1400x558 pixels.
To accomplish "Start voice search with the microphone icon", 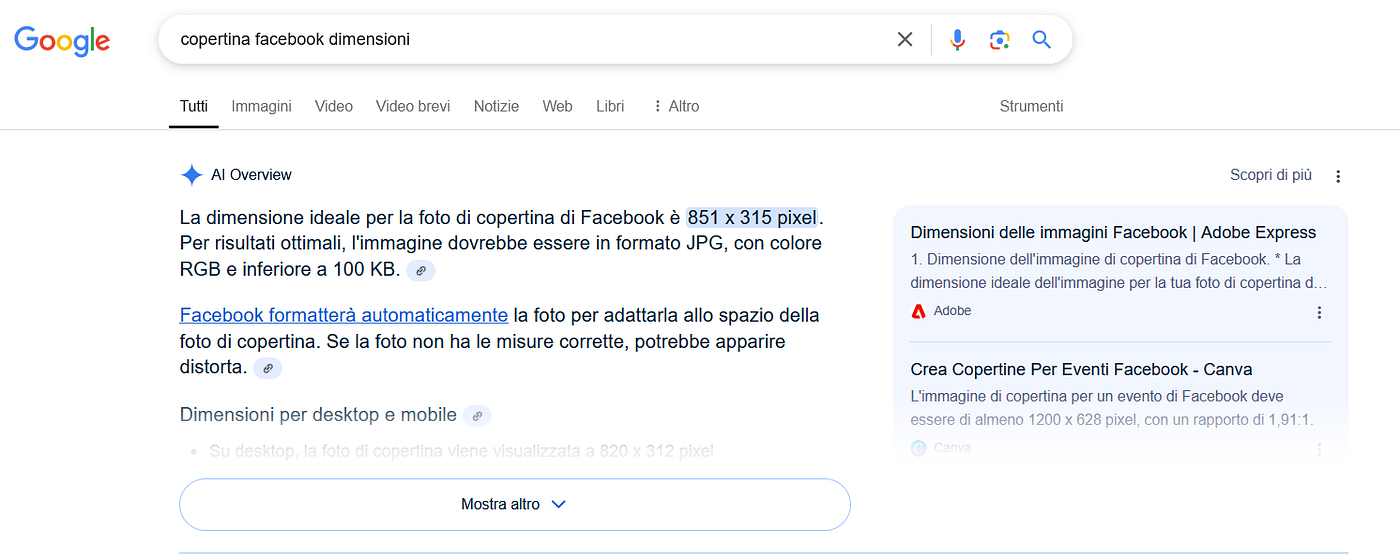I will pos(957,39).
